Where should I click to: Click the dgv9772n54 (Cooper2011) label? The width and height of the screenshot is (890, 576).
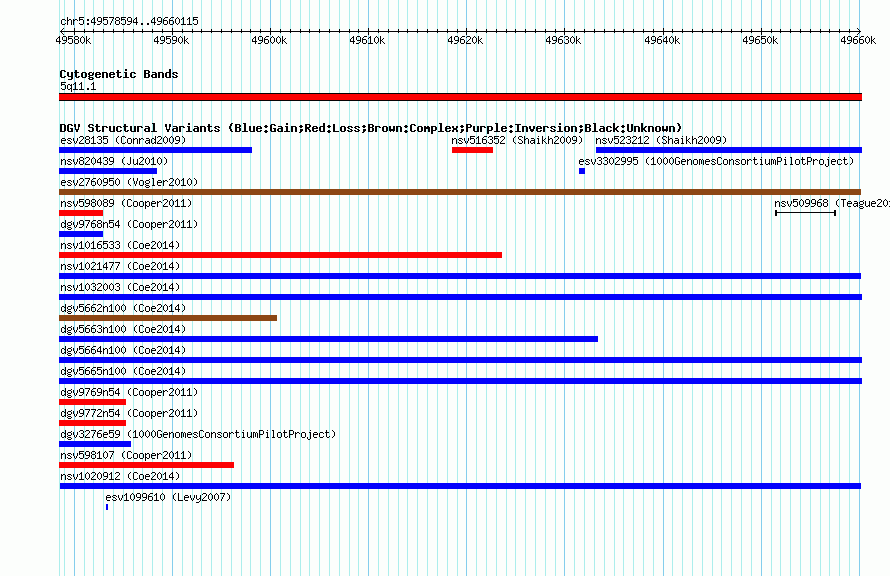[x=129, y=413]
